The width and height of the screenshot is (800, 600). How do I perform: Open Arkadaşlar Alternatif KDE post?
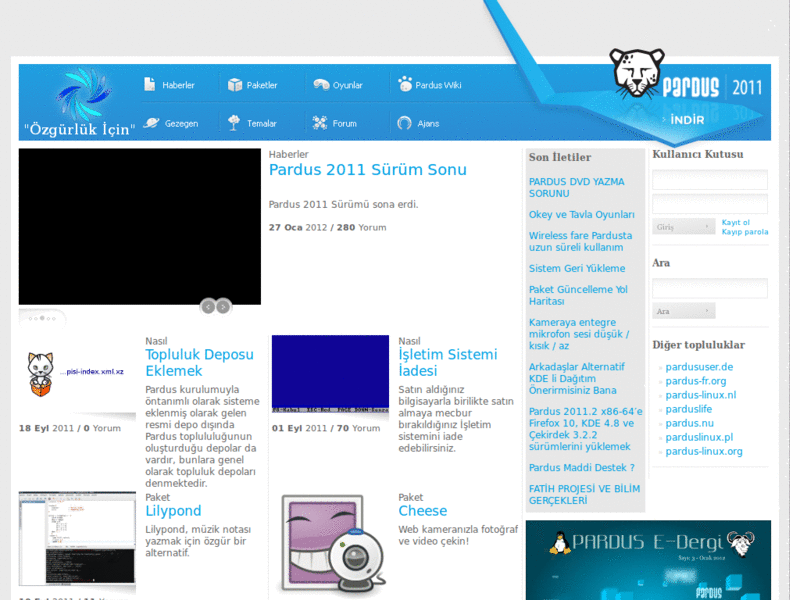click(577, 379)
